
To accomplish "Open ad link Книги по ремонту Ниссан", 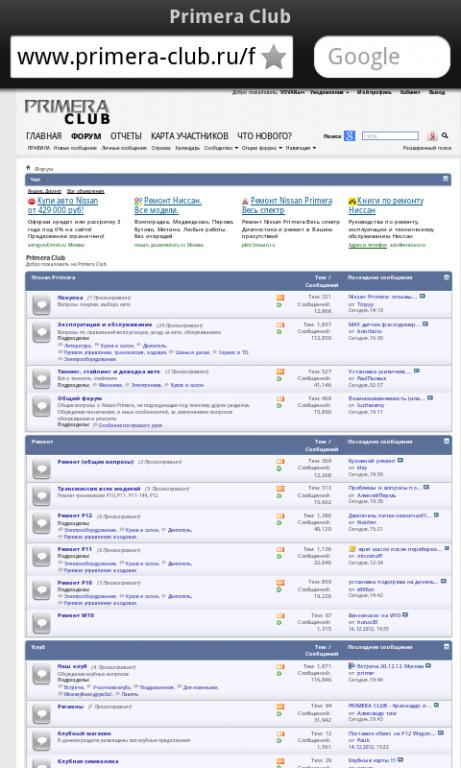I will pyautogui.click(x=386, y=205).
